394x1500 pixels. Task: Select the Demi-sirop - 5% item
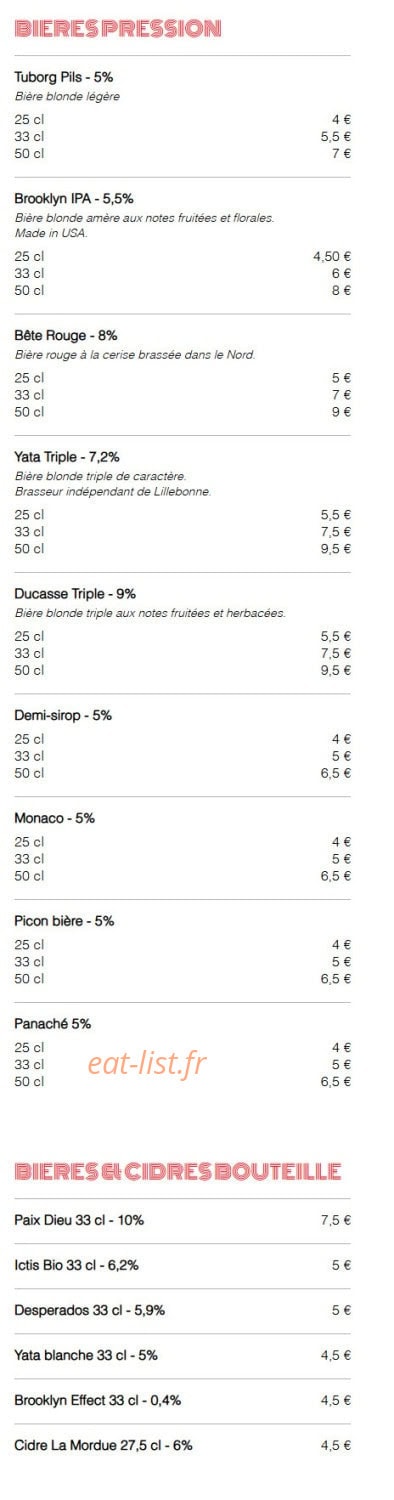coord(63,715)
